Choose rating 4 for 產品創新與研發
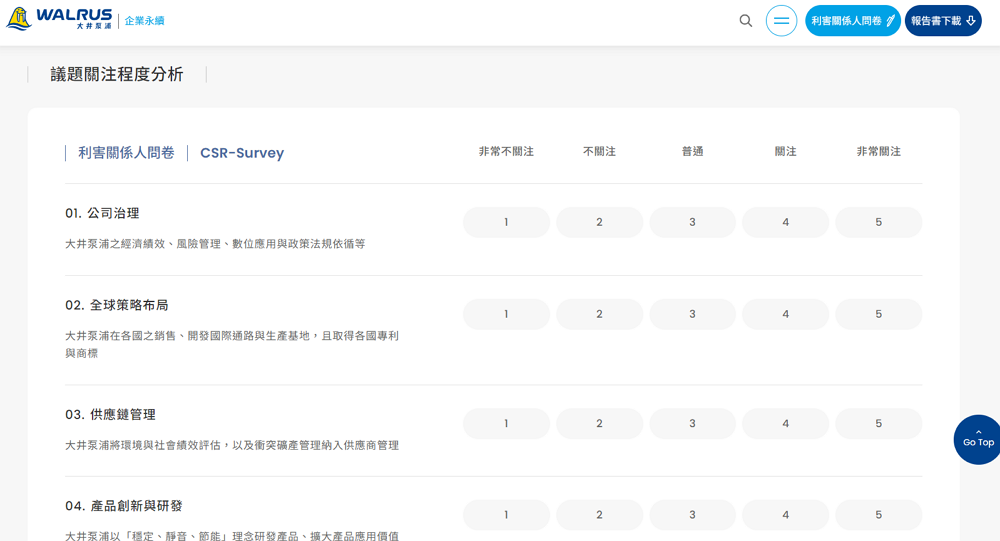The image size is (1000, 541). click(785, 515)
